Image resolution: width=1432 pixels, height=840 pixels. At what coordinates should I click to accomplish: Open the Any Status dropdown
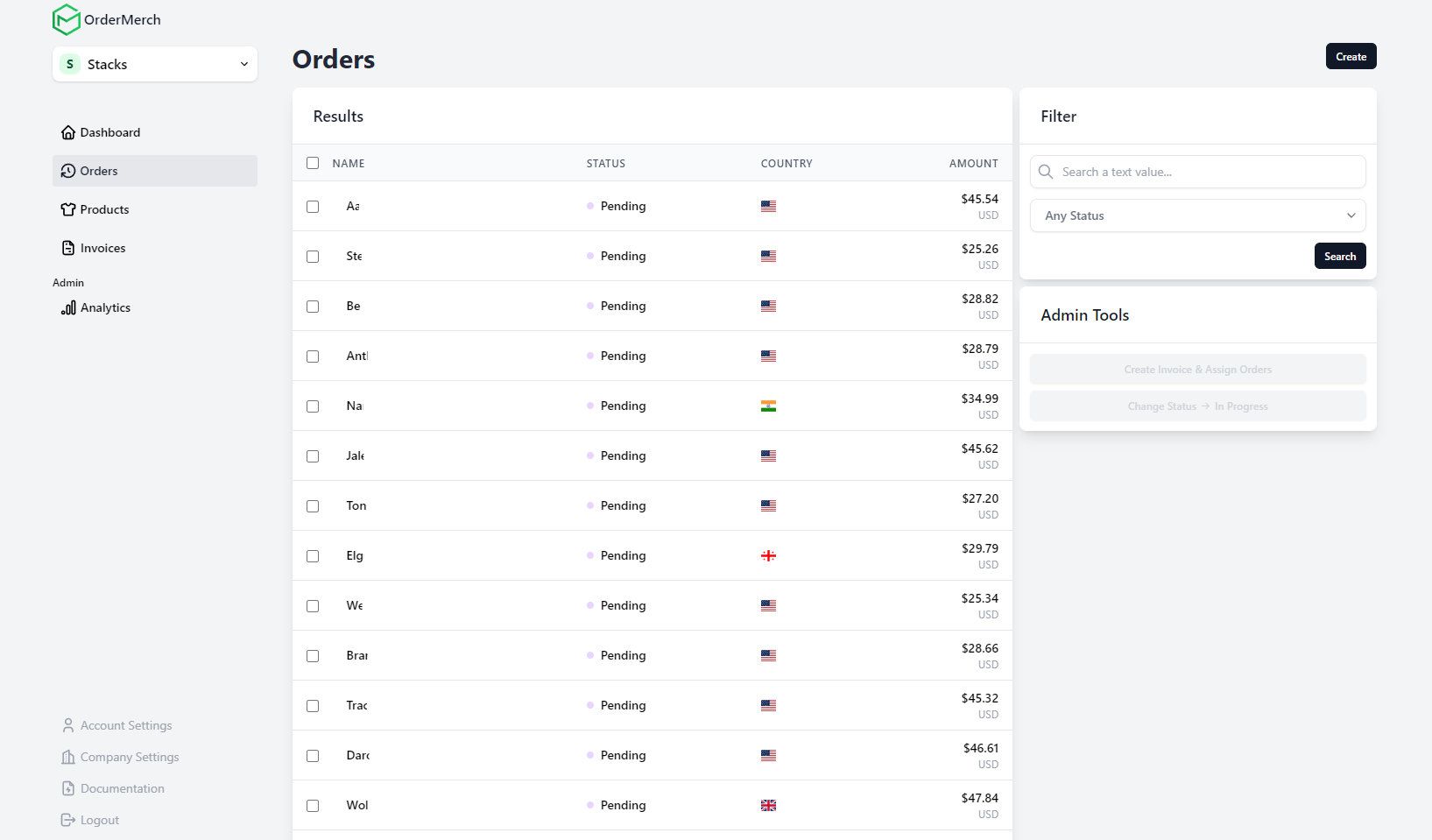tap(1197, 215)
